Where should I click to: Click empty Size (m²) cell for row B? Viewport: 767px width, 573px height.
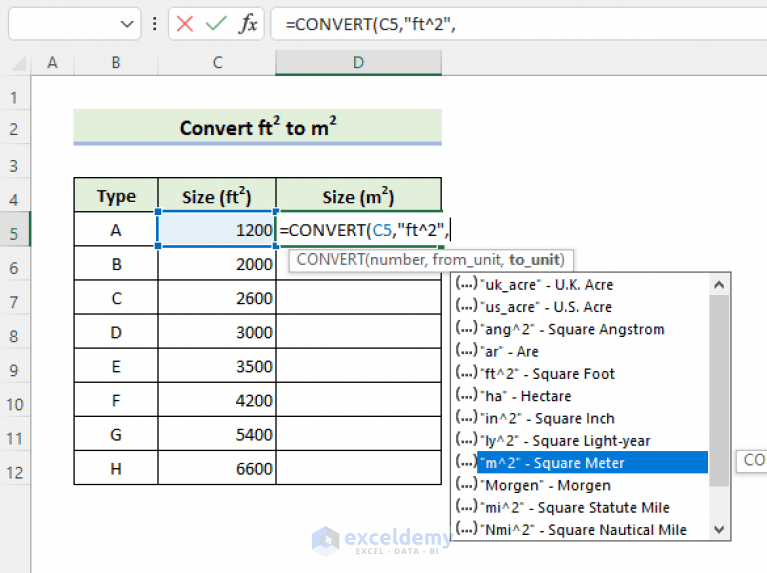tap(359, 264)
